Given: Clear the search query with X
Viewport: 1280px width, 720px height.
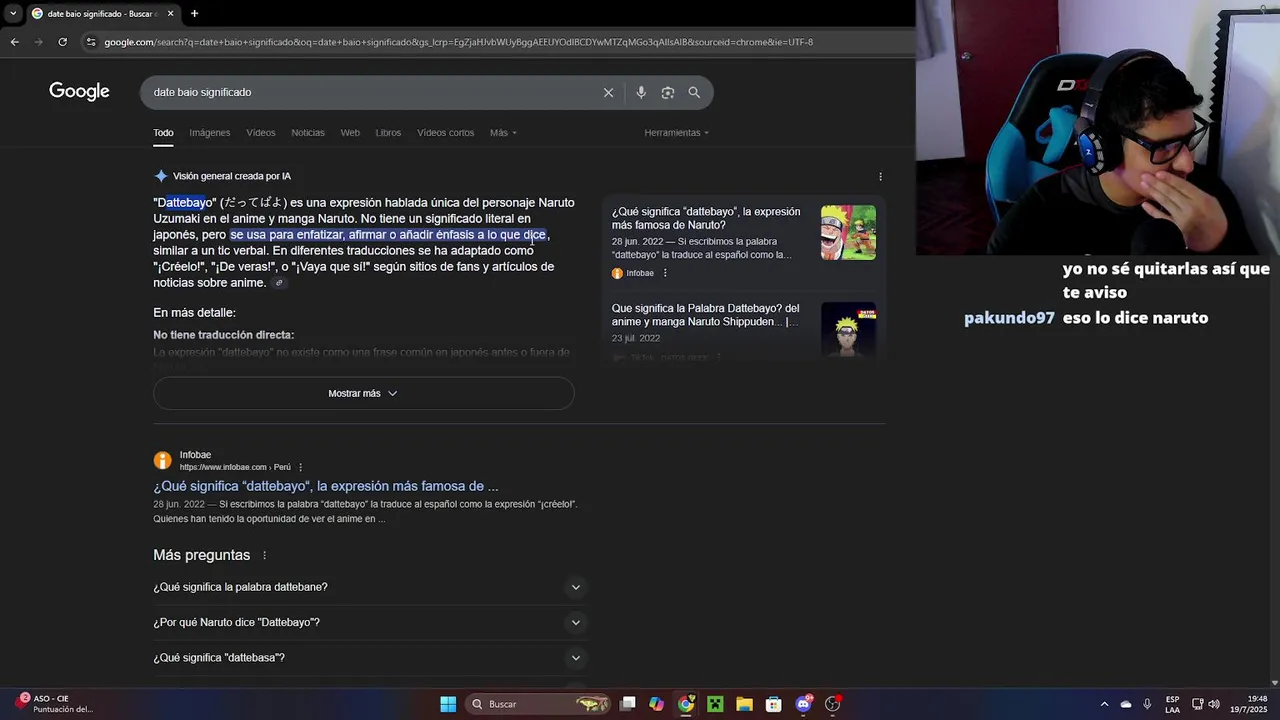Looking at the screenshot, I should [608, 92].
